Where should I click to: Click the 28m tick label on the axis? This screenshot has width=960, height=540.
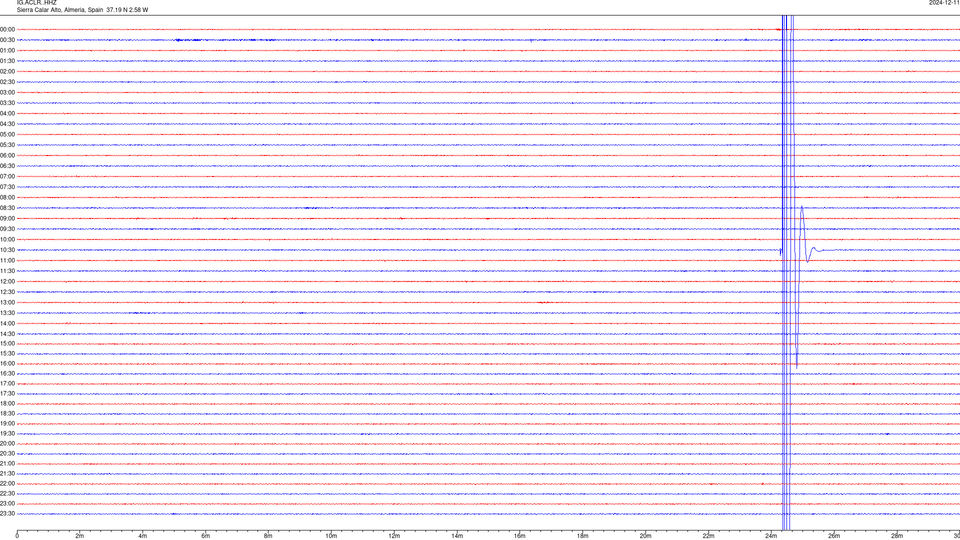(x=897, y=536)
